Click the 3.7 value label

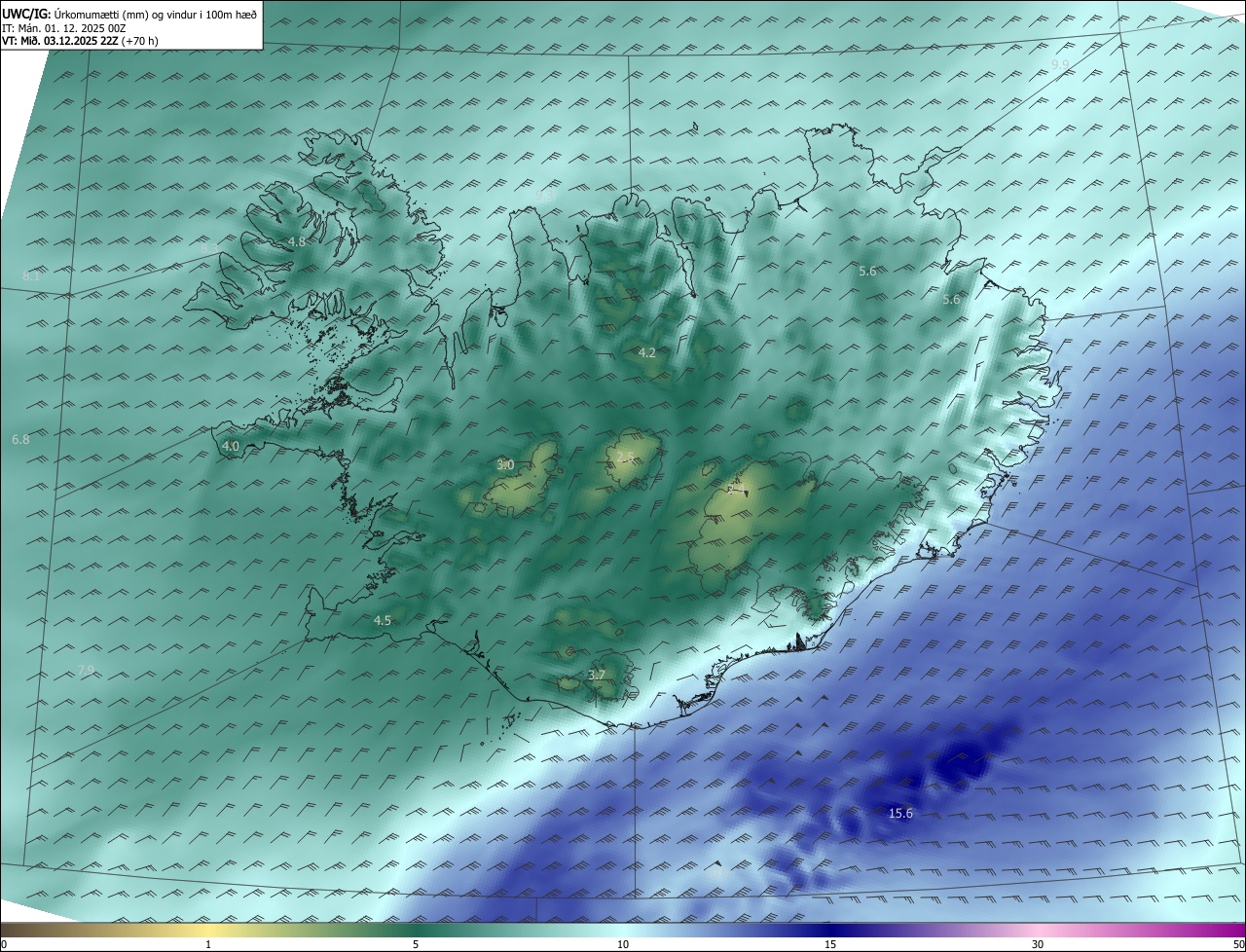tap(597, 675)
